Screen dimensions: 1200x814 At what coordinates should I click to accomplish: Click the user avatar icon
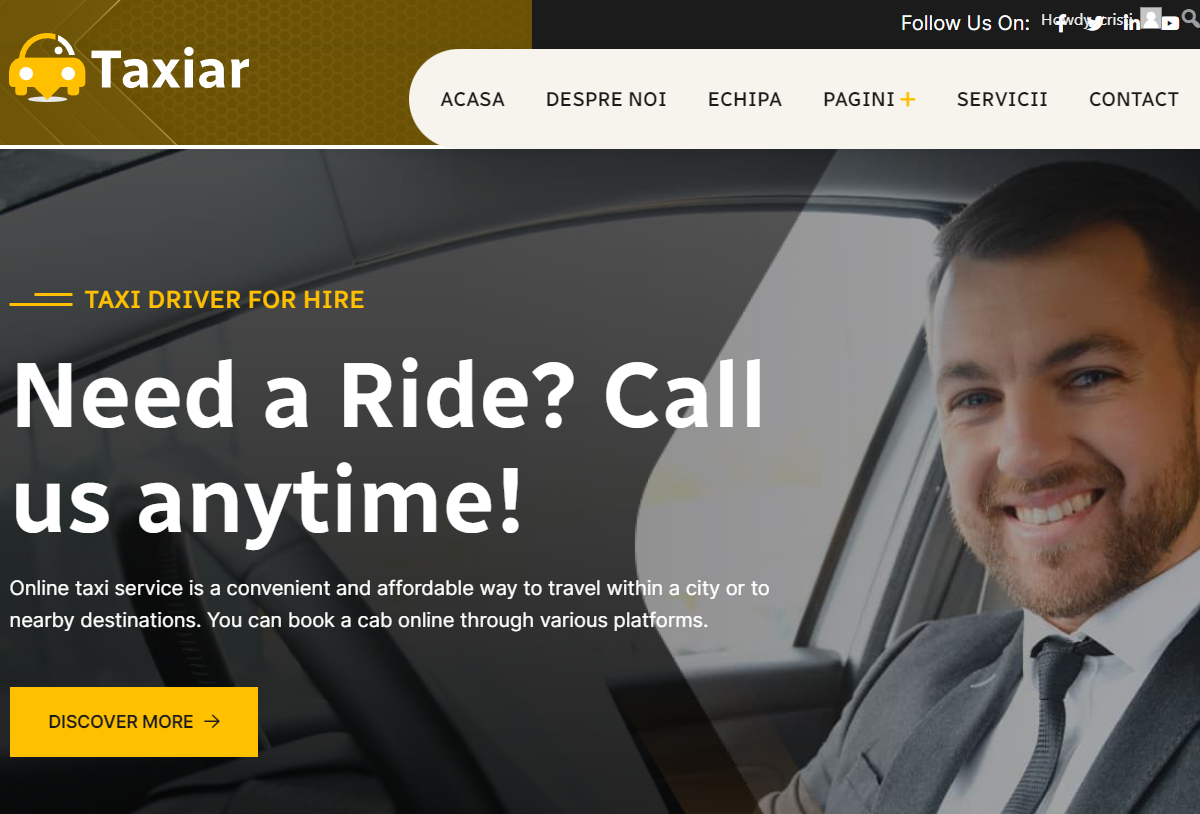pos(1151,18)
